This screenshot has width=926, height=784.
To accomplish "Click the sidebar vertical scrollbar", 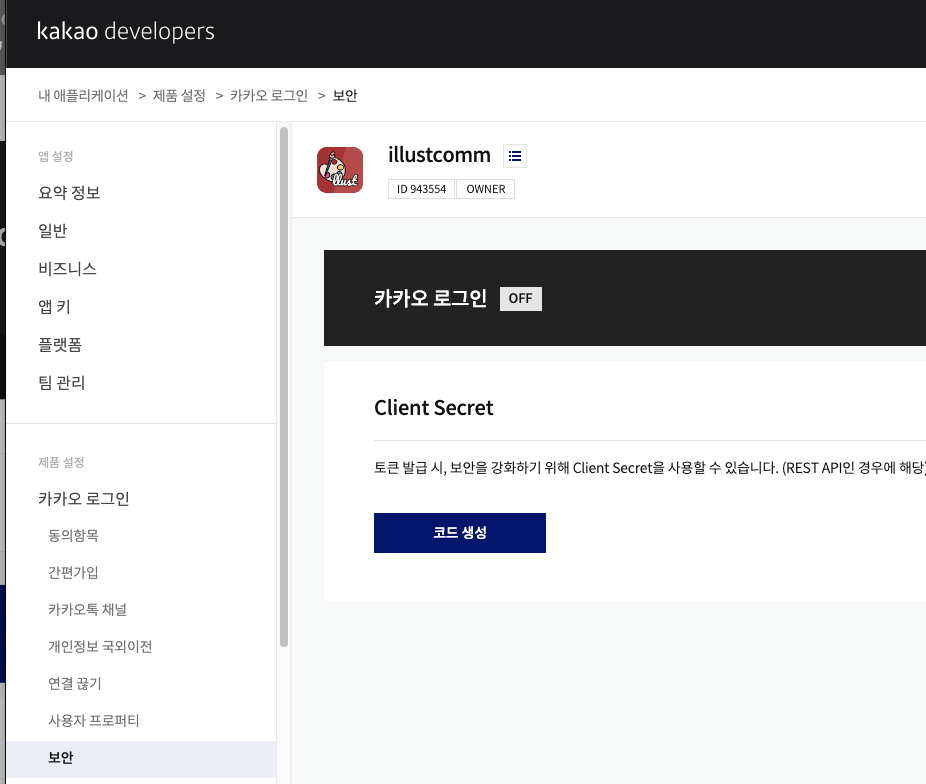I will [284, 387].
